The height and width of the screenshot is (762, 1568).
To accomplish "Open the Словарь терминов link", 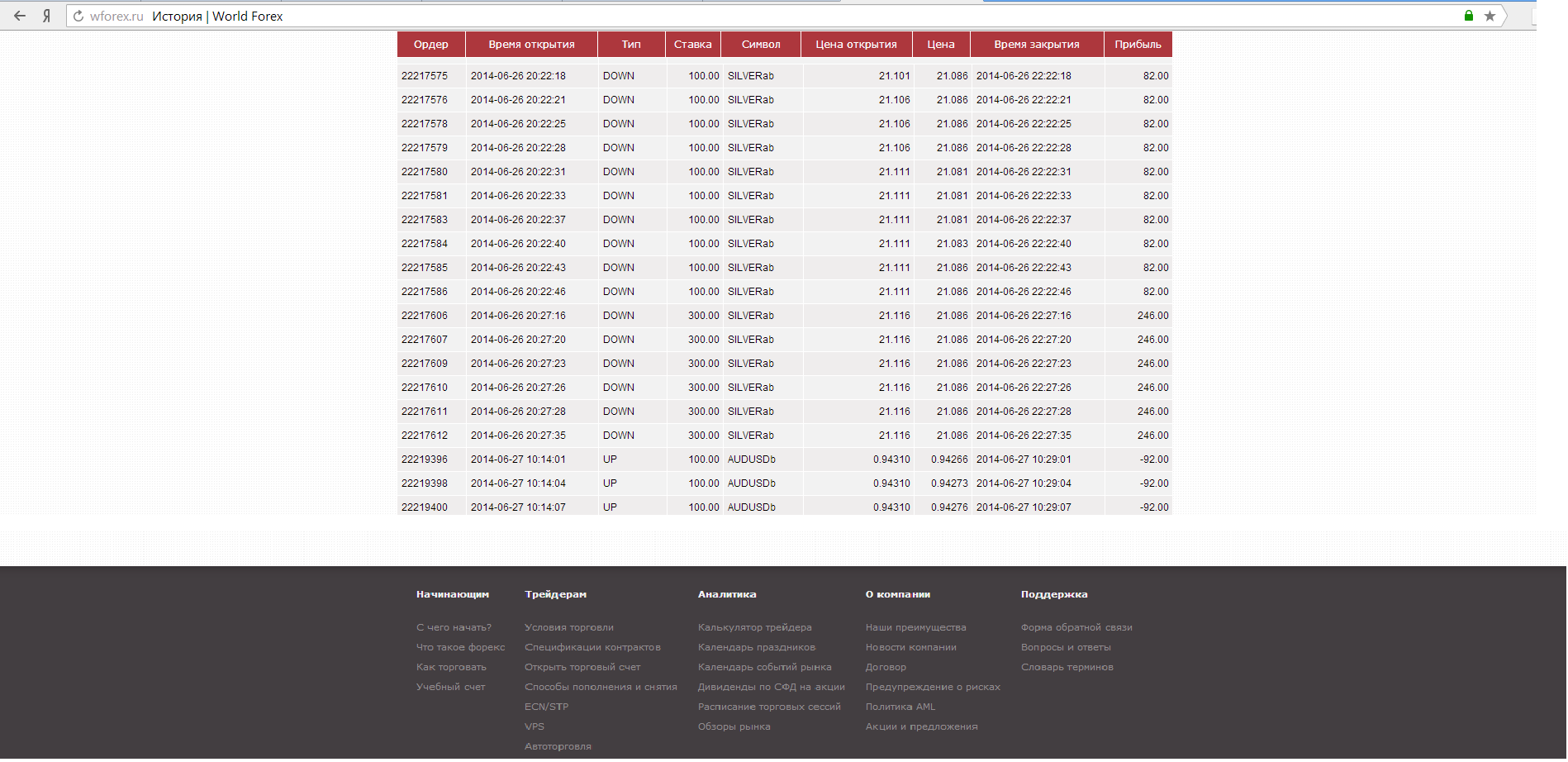I will pos(1067,667).
